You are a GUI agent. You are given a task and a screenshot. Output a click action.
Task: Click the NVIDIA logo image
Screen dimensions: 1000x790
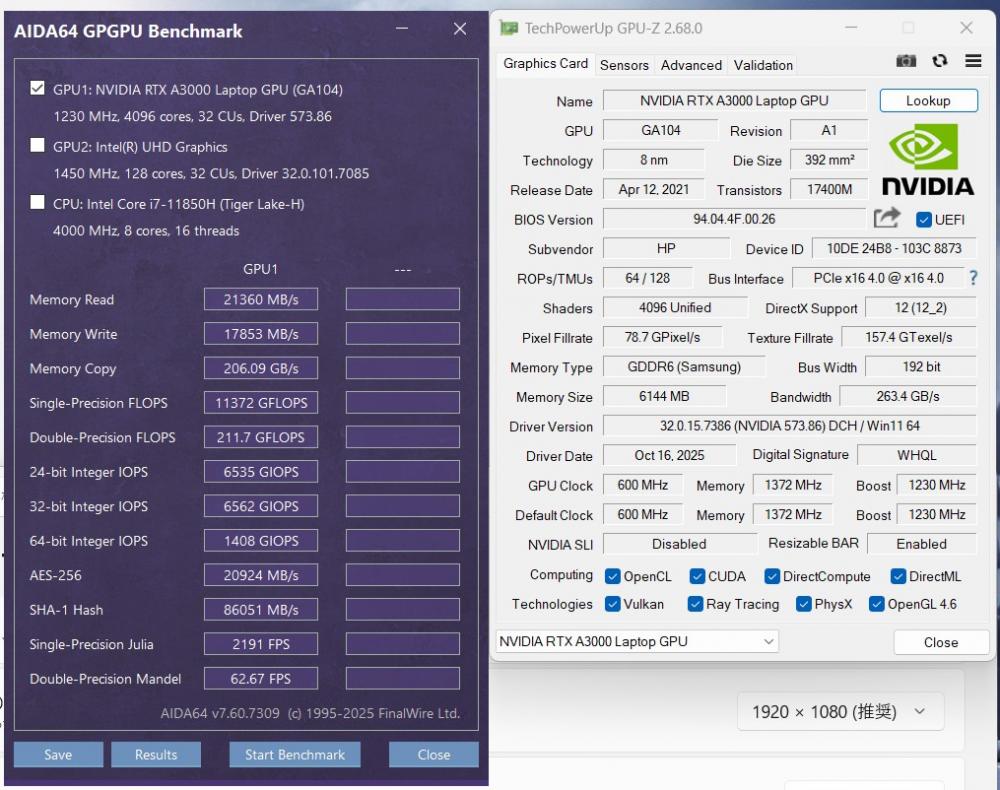coord(927,160)
